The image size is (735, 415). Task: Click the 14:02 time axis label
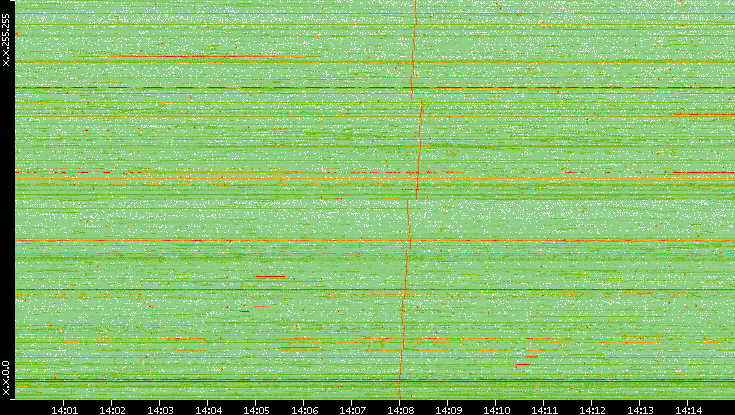click(x=112, y=410)
